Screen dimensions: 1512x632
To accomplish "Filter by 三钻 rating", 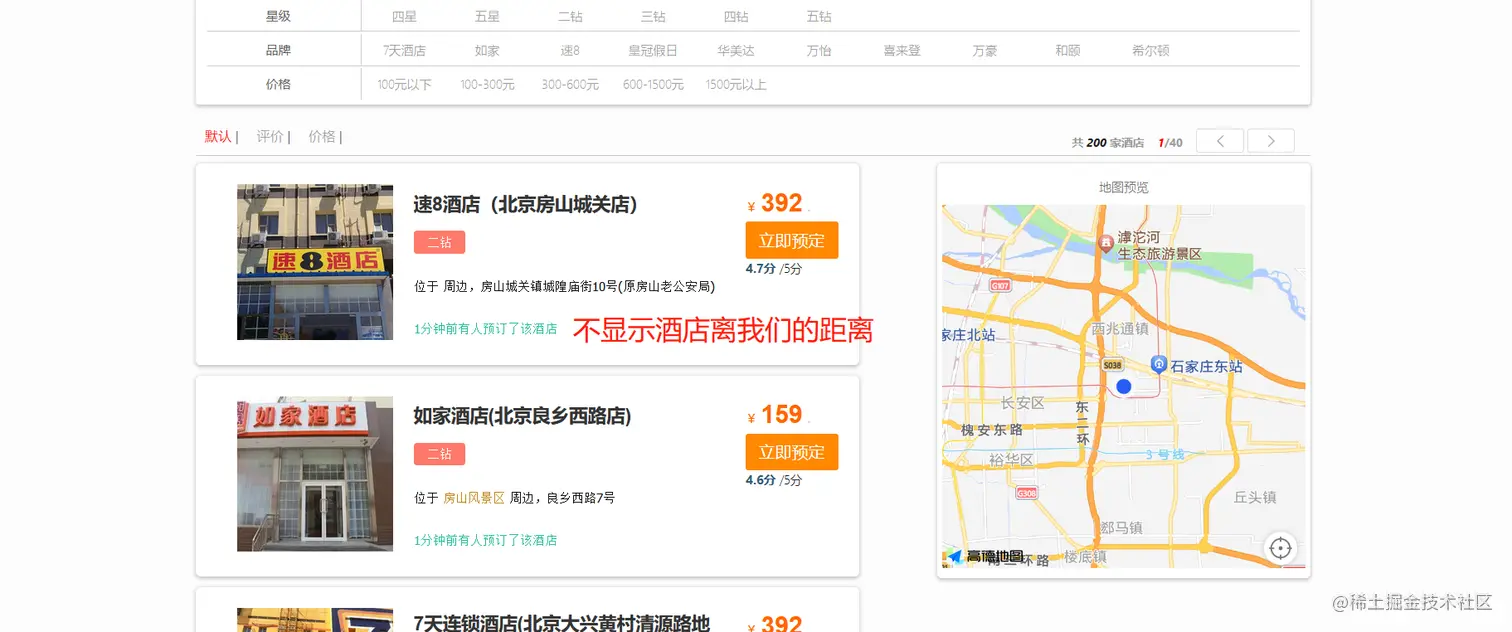I will [653, 17].
